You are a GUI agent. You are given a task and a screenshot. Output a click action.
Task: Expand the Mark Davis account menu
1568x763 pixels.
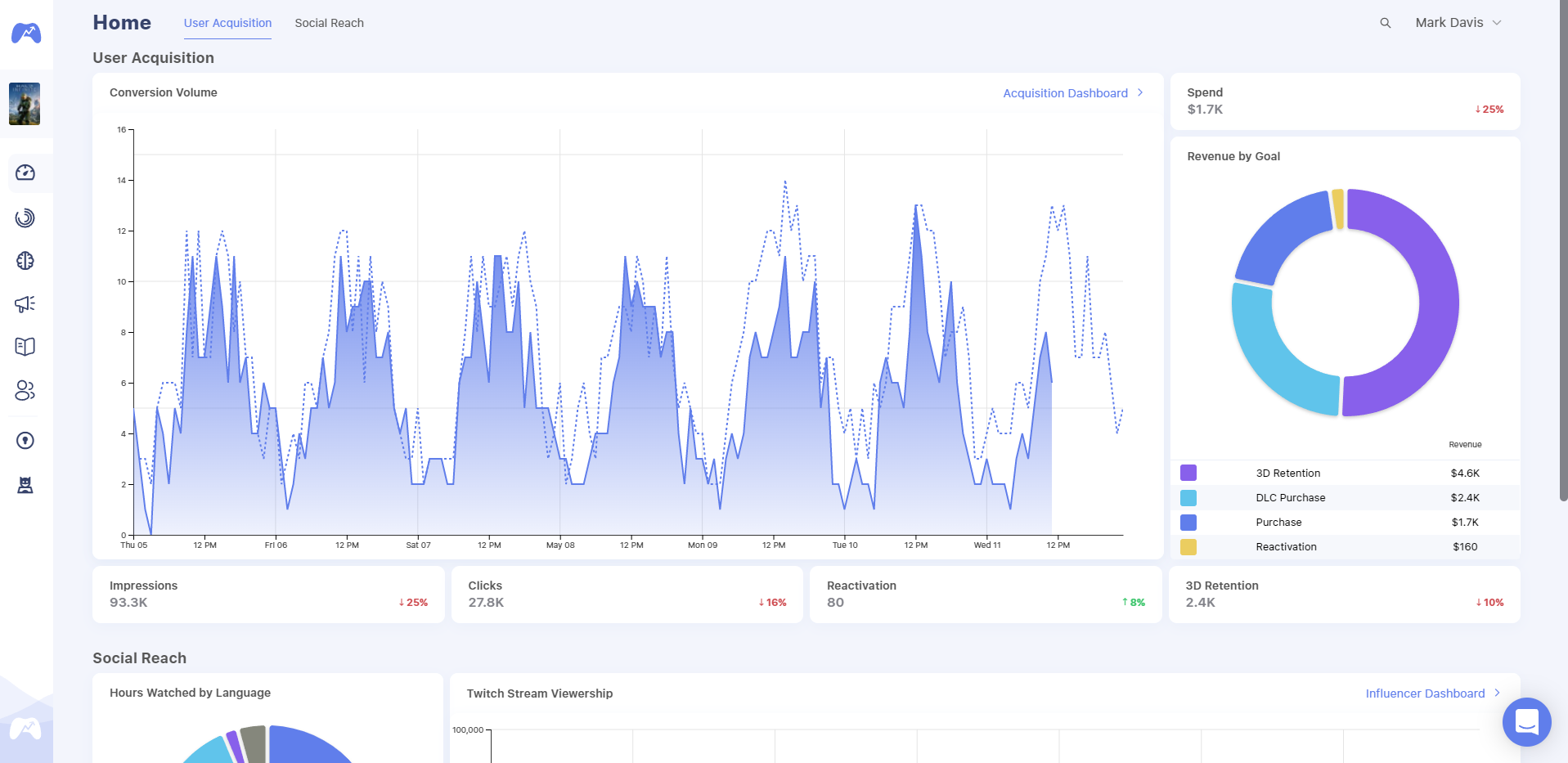point(1458,23)
